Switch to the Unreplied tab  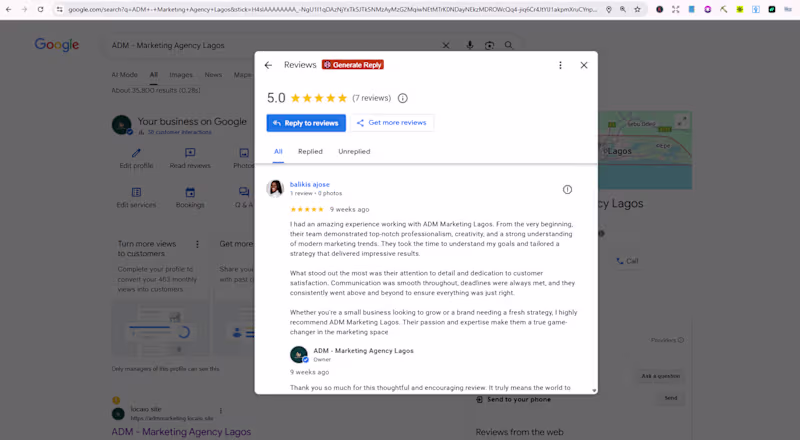(x=354, y=152)
